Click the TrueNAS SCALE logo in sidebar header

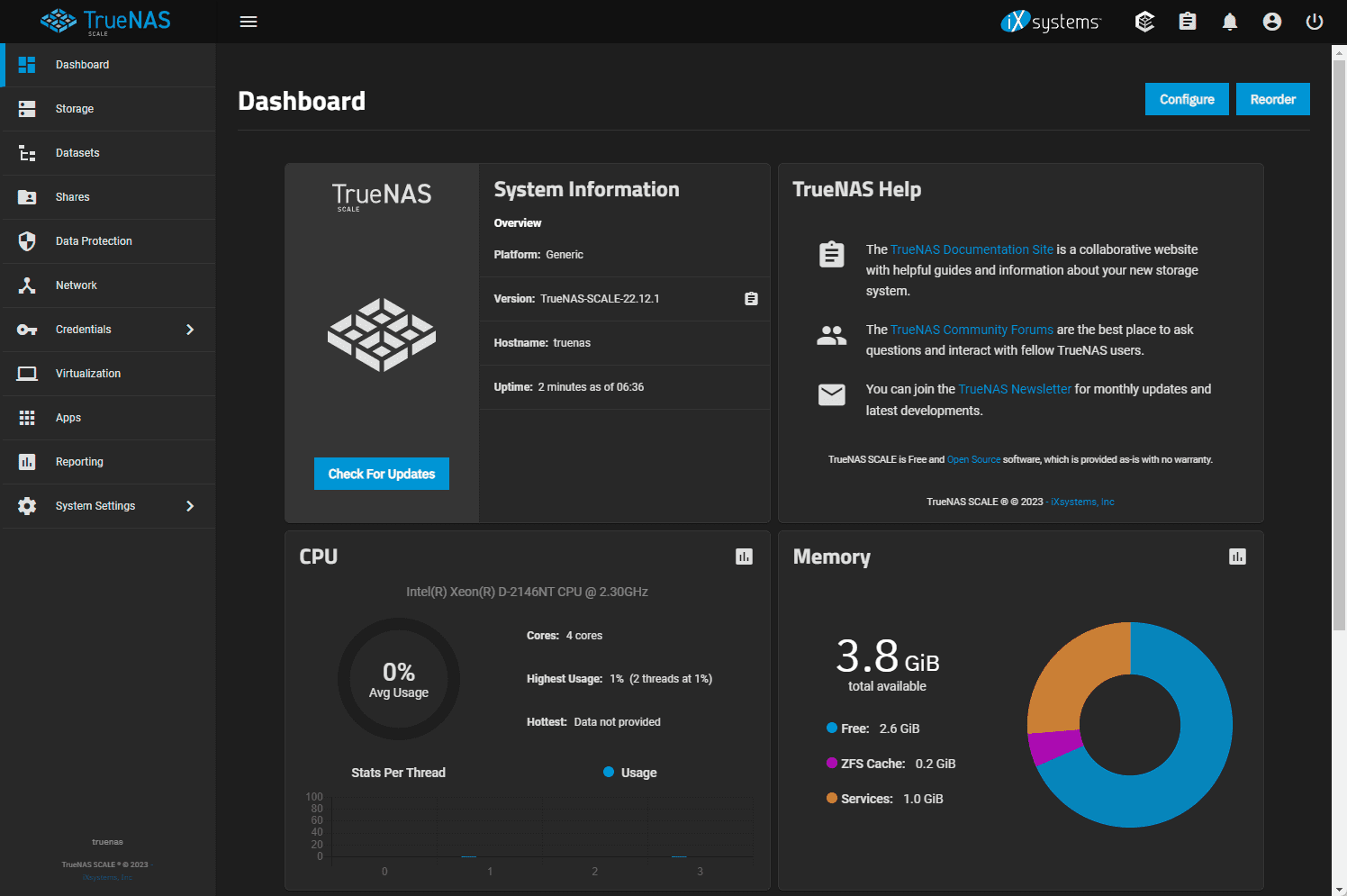click(x=106, y=22)
